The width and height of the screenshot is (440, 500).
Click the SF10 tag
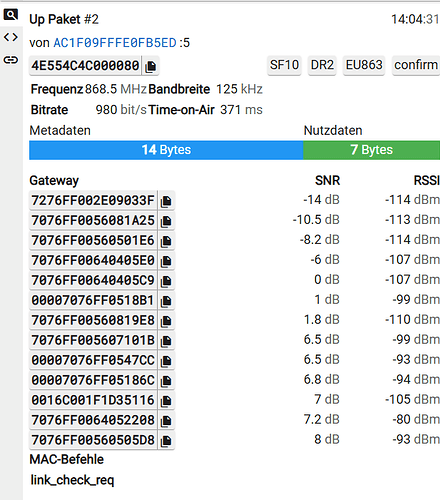pos(284,65)
